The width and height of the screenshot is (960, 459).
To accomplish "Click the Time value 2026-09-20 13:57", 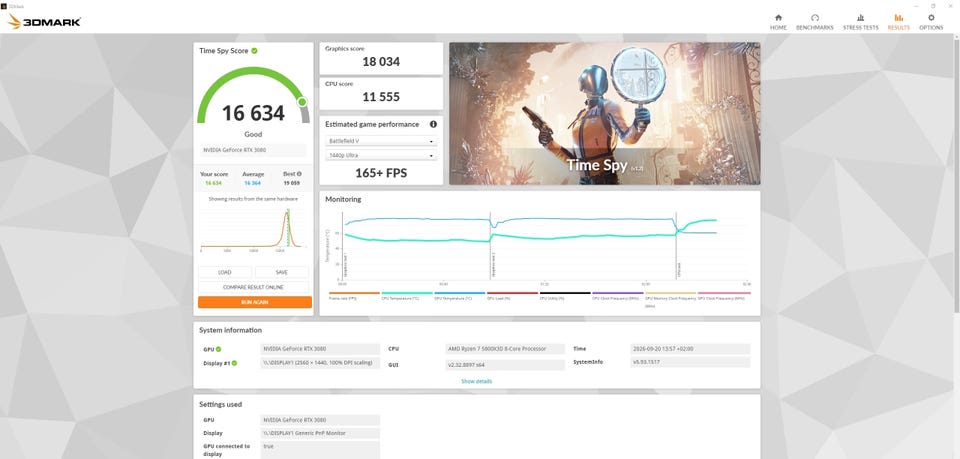I will point(690,349).
